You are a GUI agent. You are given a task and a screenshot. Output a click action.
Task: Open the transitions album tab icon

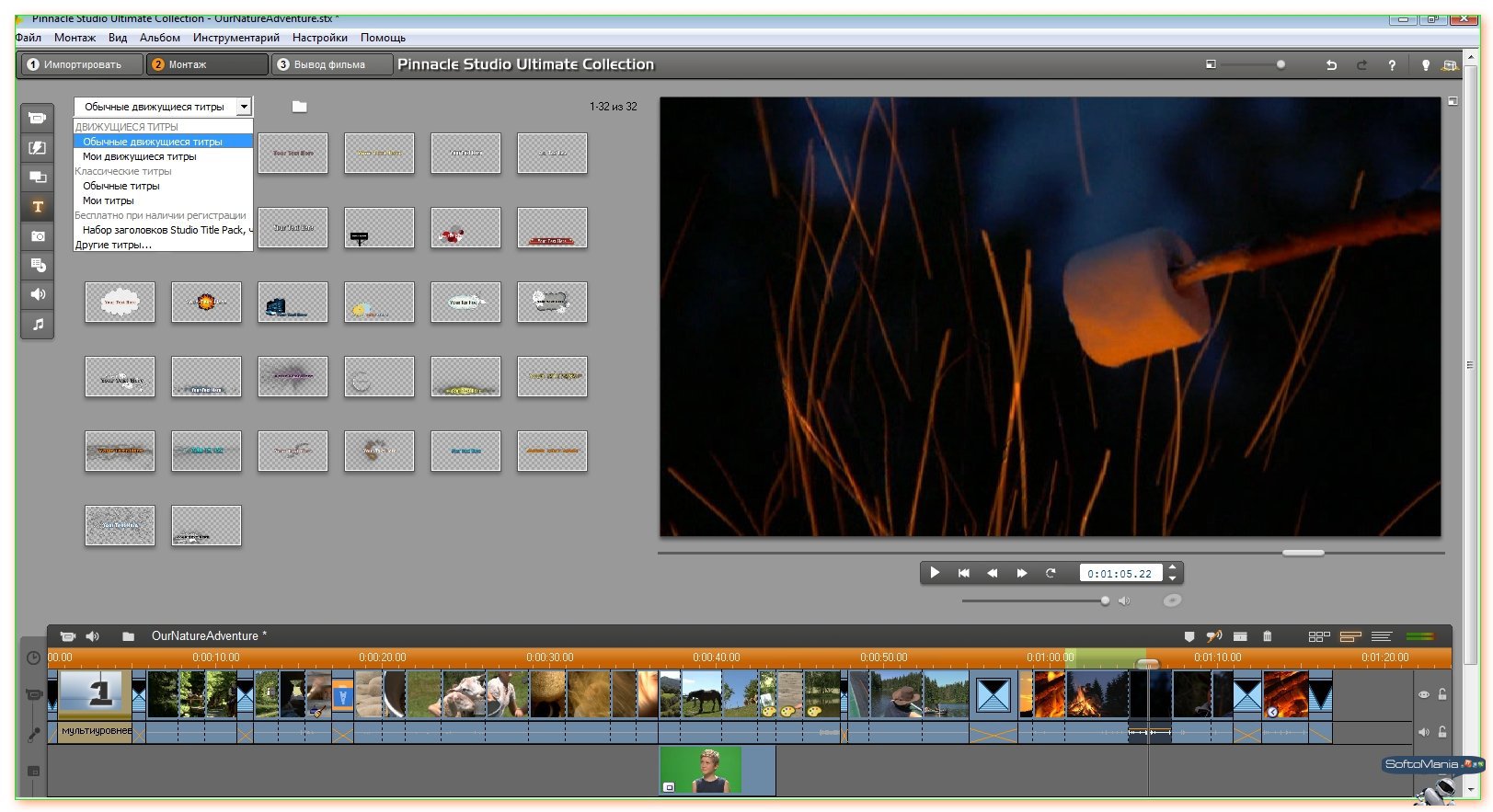coord(38,148)
